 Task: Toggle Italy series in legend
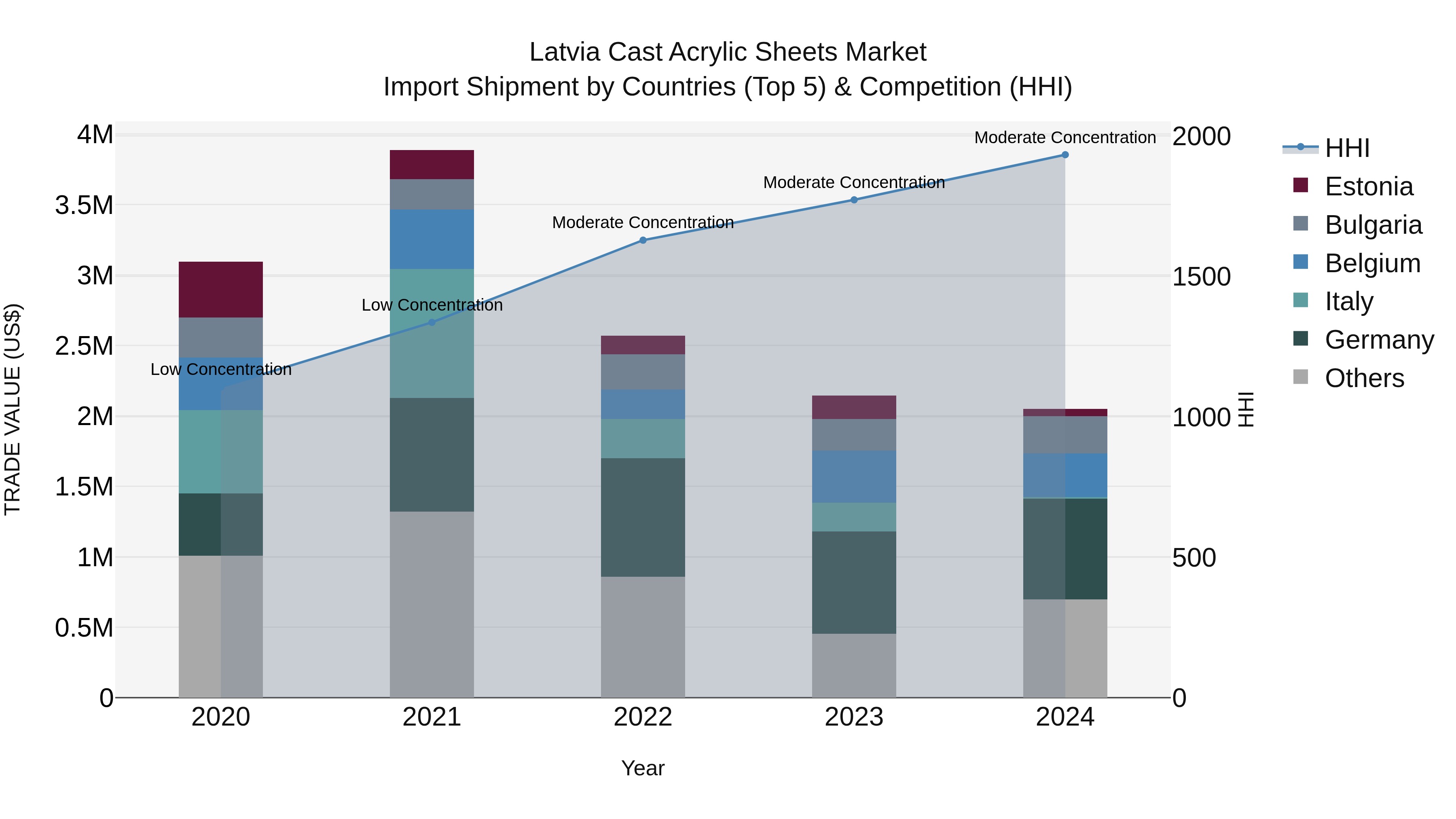1333,301
